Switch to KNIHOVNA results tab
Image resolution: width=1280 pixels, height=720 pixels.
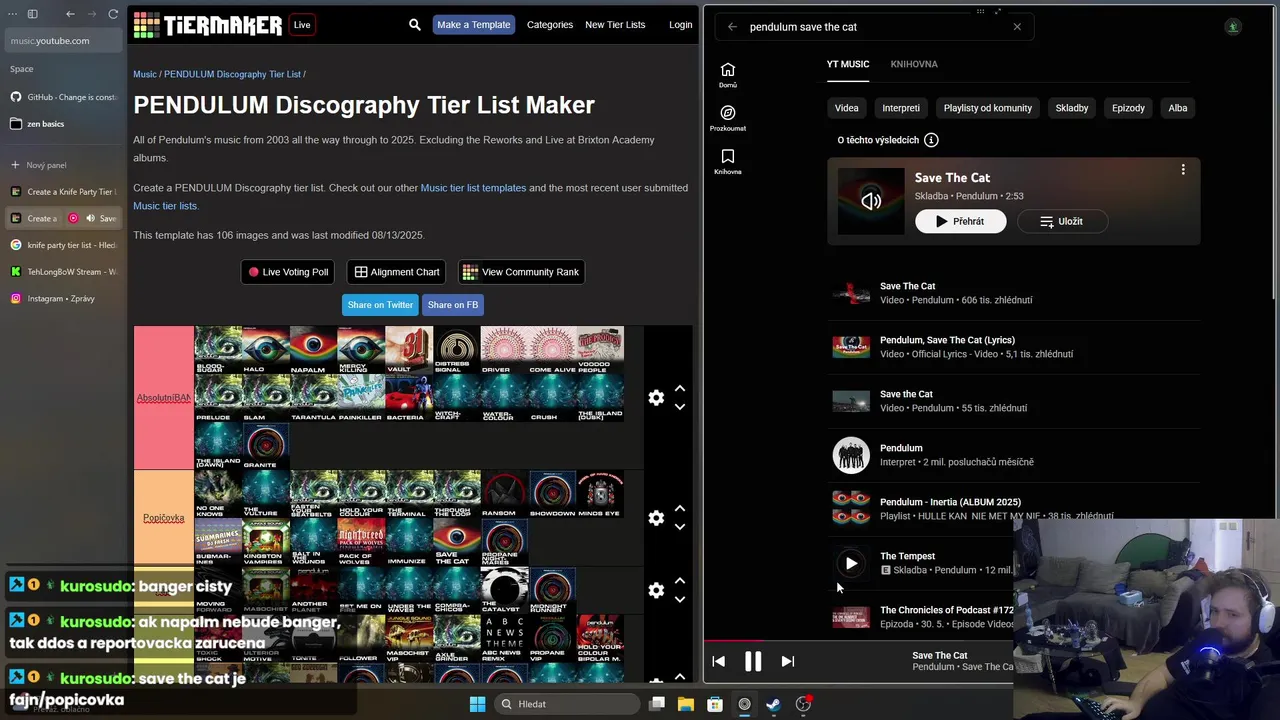[x=914, y=64]
